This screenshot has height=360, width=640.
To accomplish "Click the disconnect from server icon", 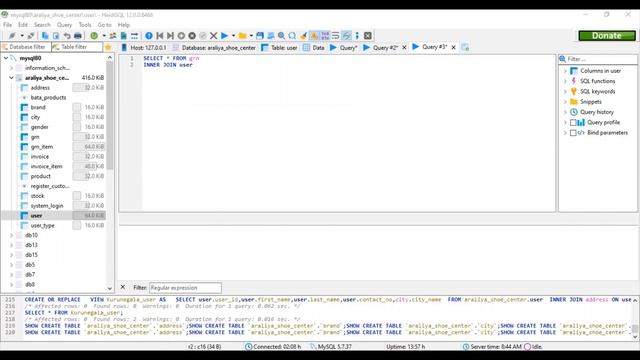I will pyautogui.click(x=31, y=36).
